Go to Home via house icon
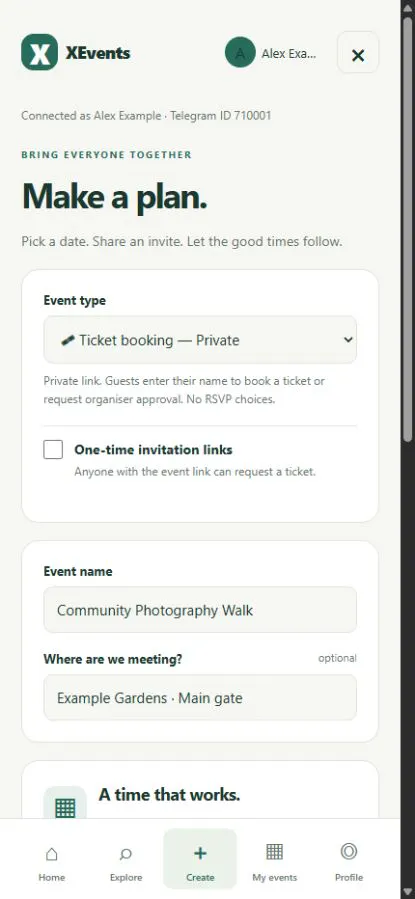415x899 pixels. (x=52, y=854)
